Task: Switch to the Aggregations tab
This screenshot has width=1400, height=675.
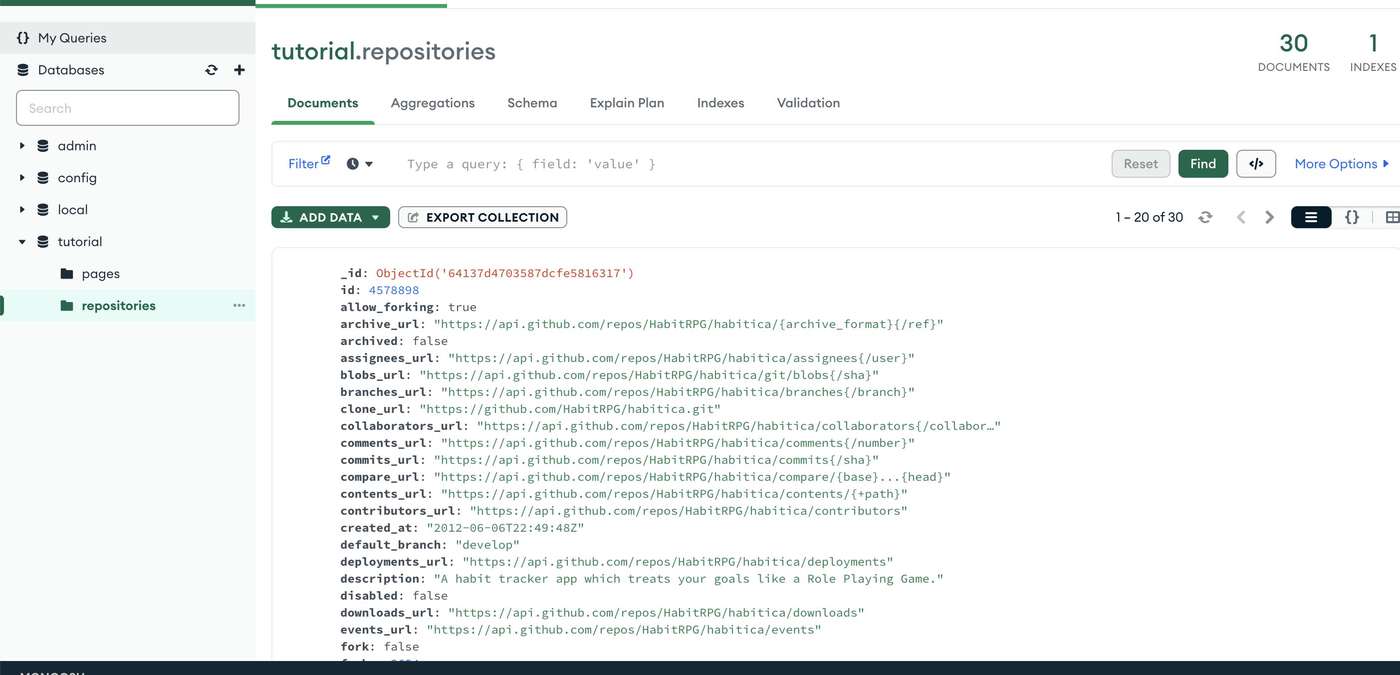Action: (x=432, y=102)
